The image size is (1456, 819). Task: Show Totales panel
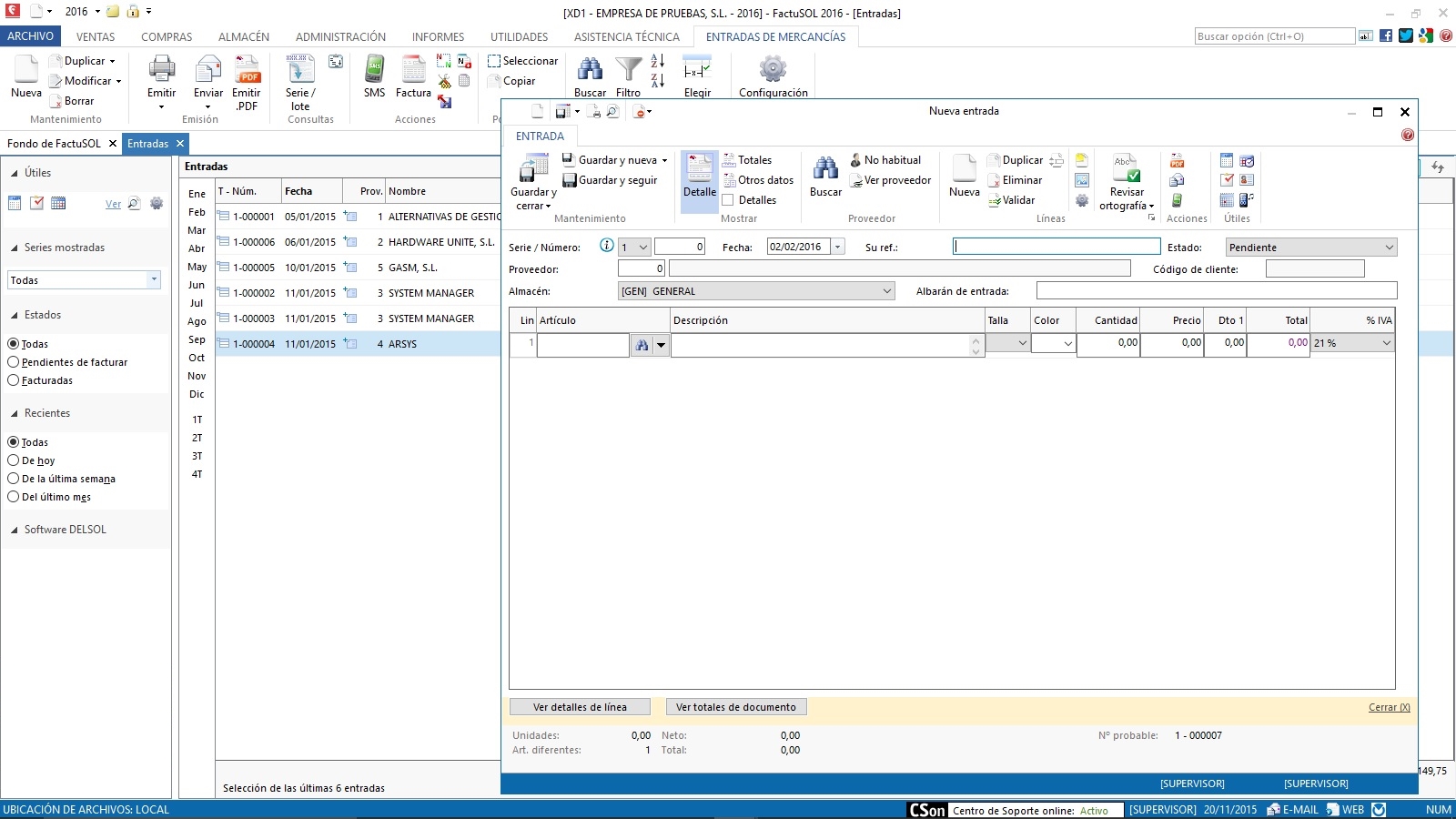click(x=747, y=160)
